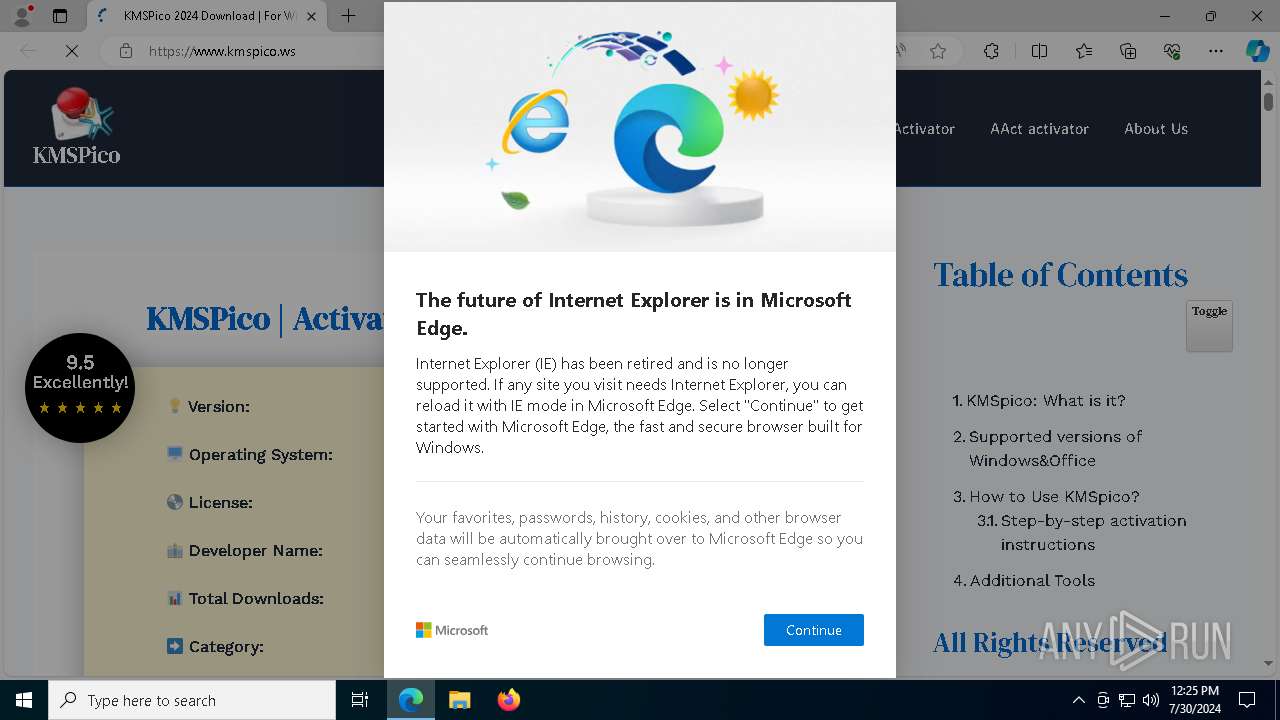View site information via the lock icon
Image resolution: width=1280 pixels, height=720 pixels.
pyautogui.click(x=125, y=51)
